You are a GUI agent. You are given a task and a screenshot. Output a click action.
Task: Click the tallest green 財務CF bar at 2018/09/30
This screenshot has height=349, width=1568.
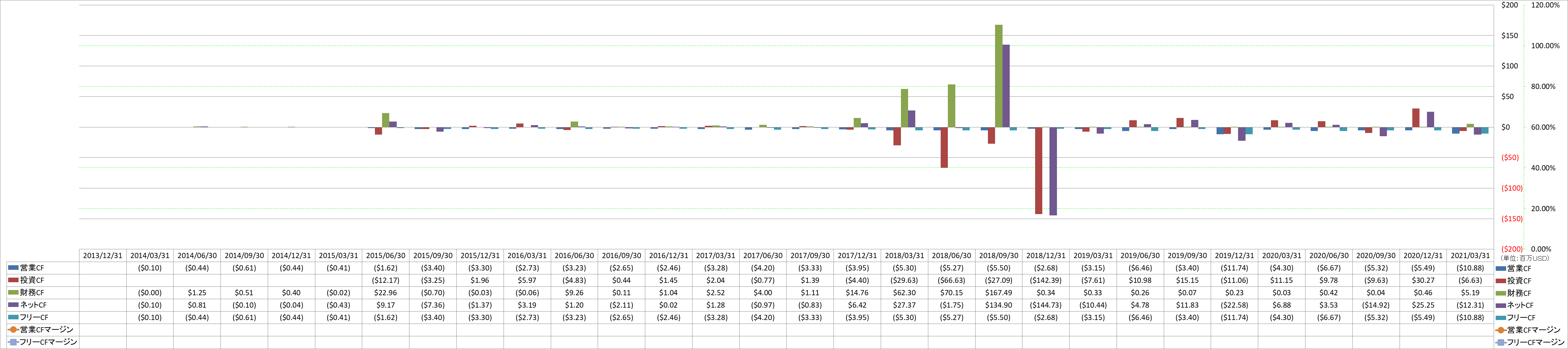point(999,76)
